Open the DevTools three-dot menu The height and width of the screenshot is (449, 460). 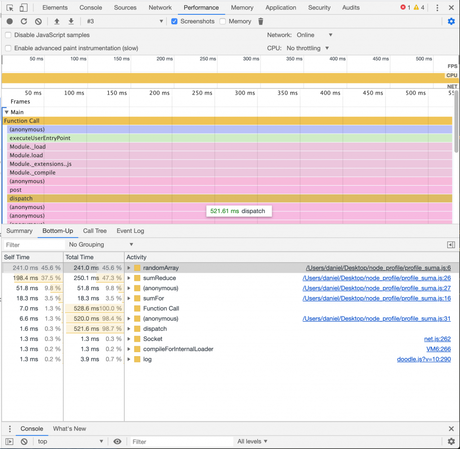coord(437,8)
